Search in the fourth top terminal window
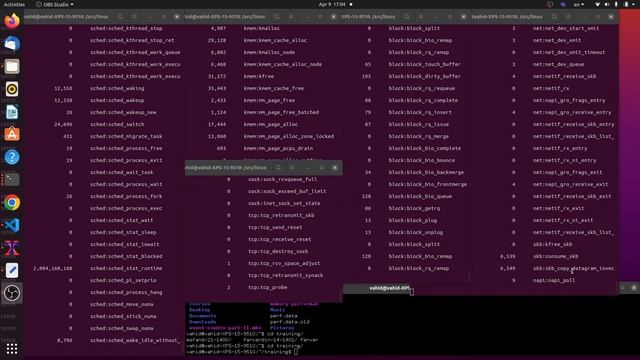This screenshot has width=640, height=360. (554, 17)
